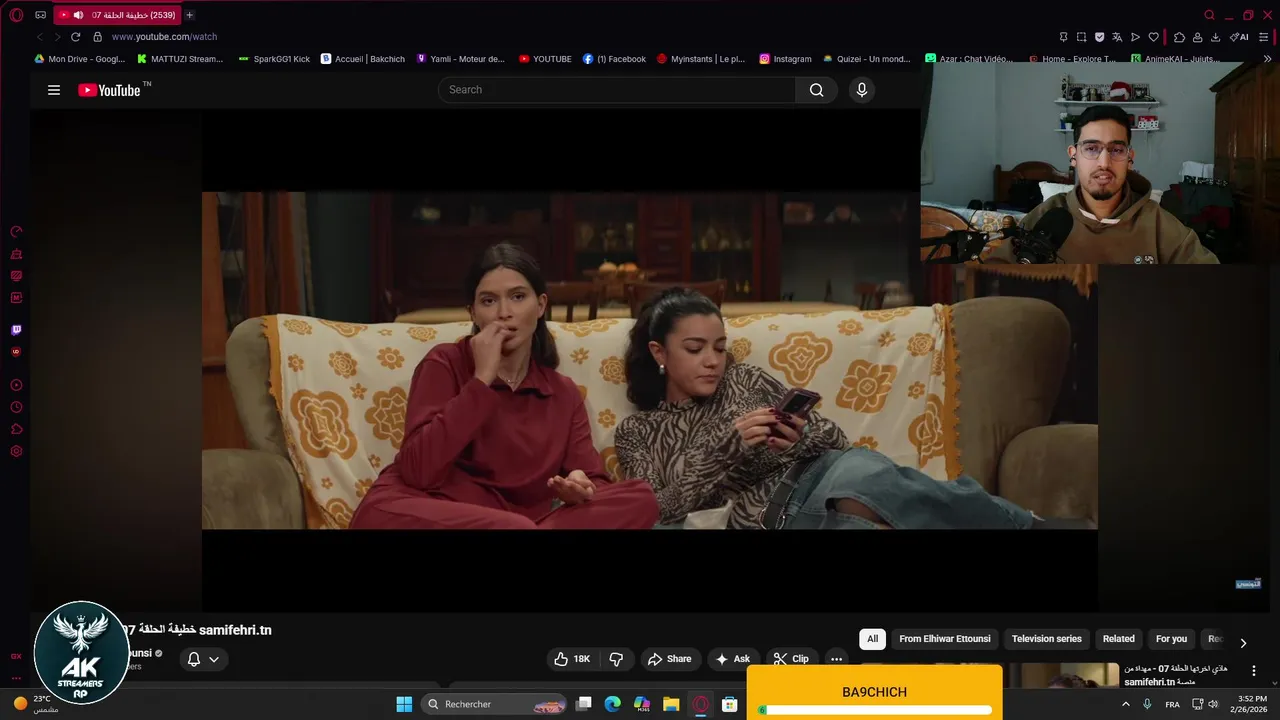Image resolution: width=1280 pixels, height=720 pixels.
Task: Click the pinboard pin icon
Action: coord(1064,37)
